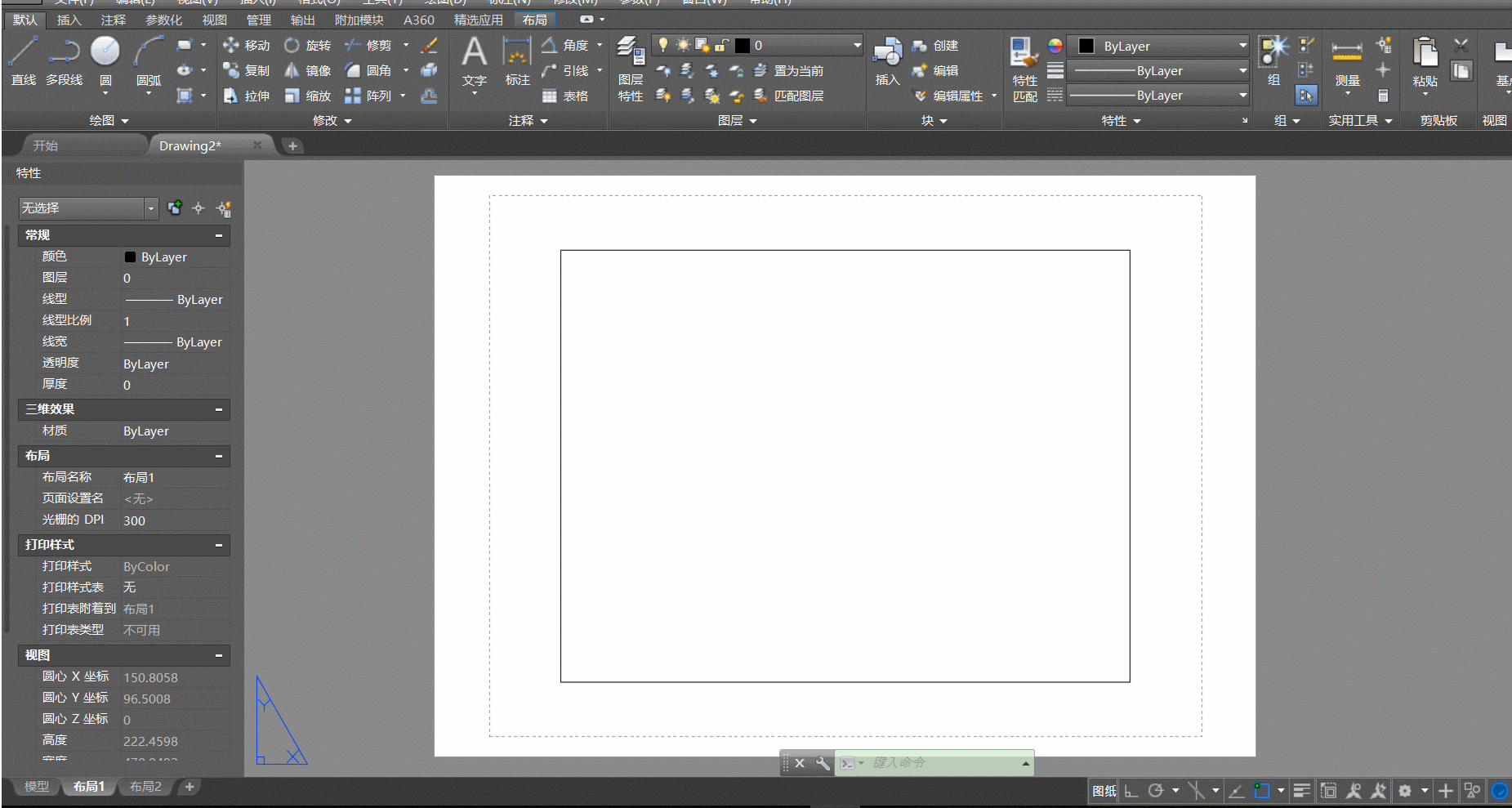Switch to the 输出 ribbon tab

302,20
